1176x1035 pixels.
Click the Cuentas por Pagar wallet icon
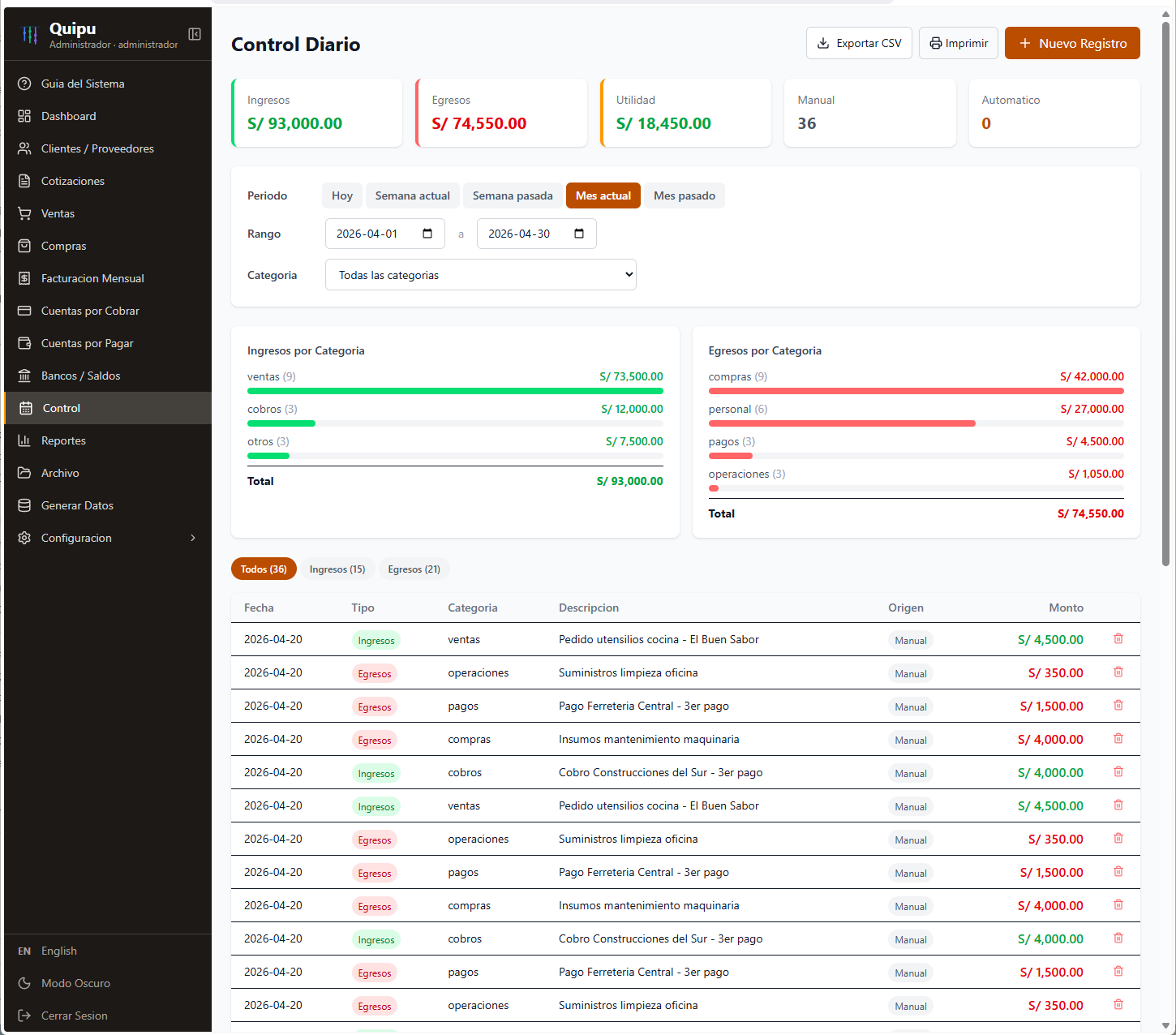pos(24,343)
